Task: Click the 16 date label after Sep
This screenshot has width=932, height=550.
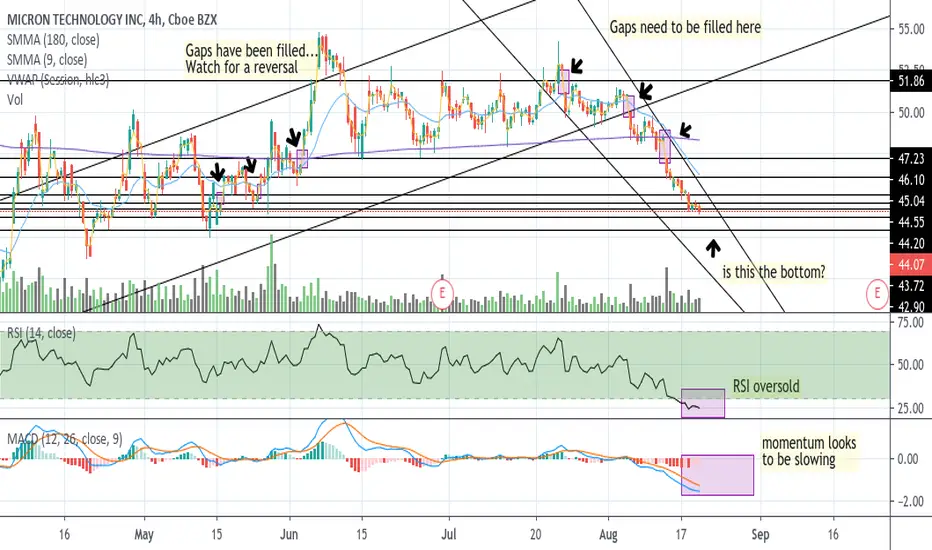Action: [x=833, y=534]
